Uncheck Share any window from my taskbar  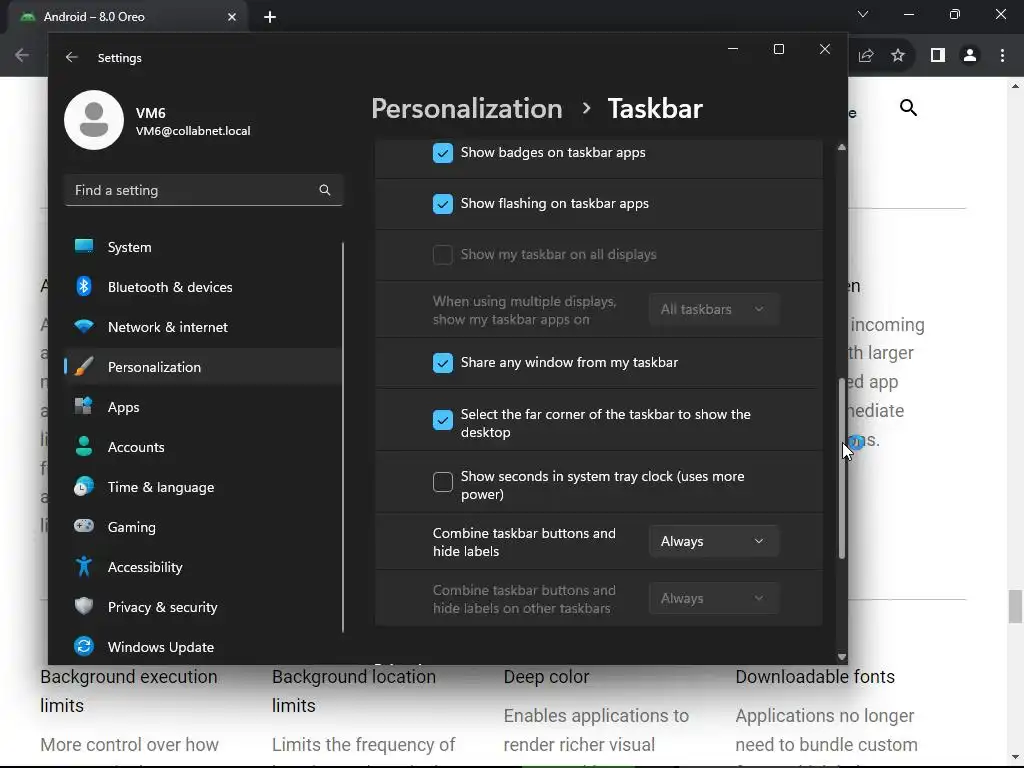point(443,362)
